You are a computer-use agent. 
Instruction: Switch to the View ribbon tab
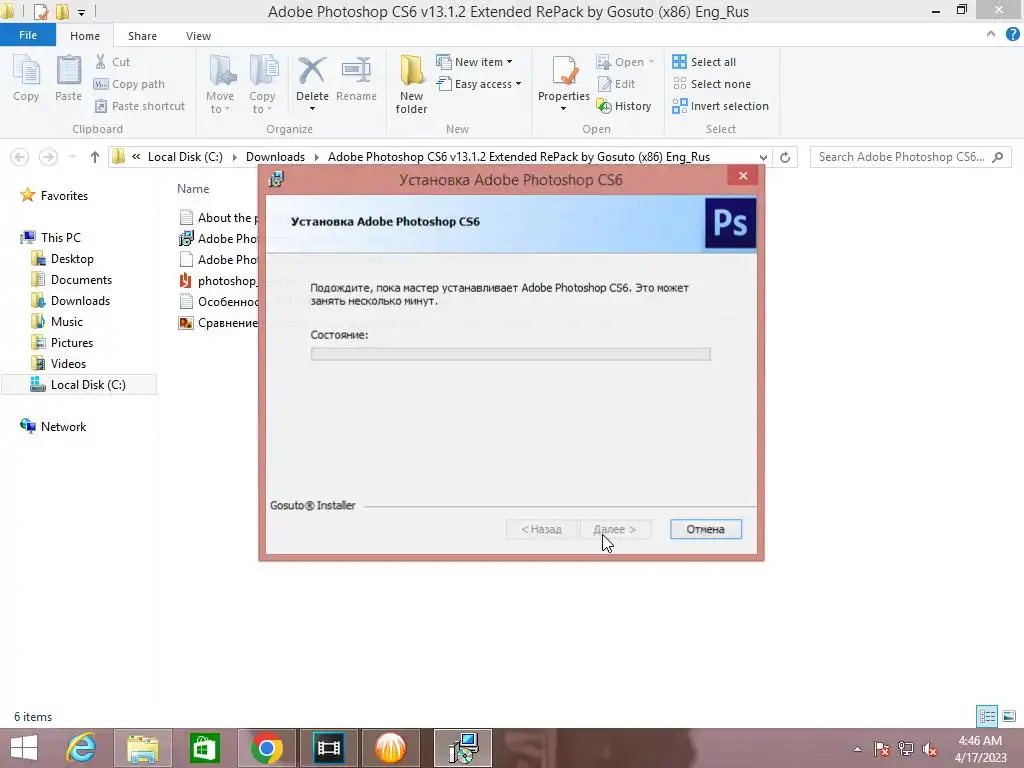click(x=198, y=36)
